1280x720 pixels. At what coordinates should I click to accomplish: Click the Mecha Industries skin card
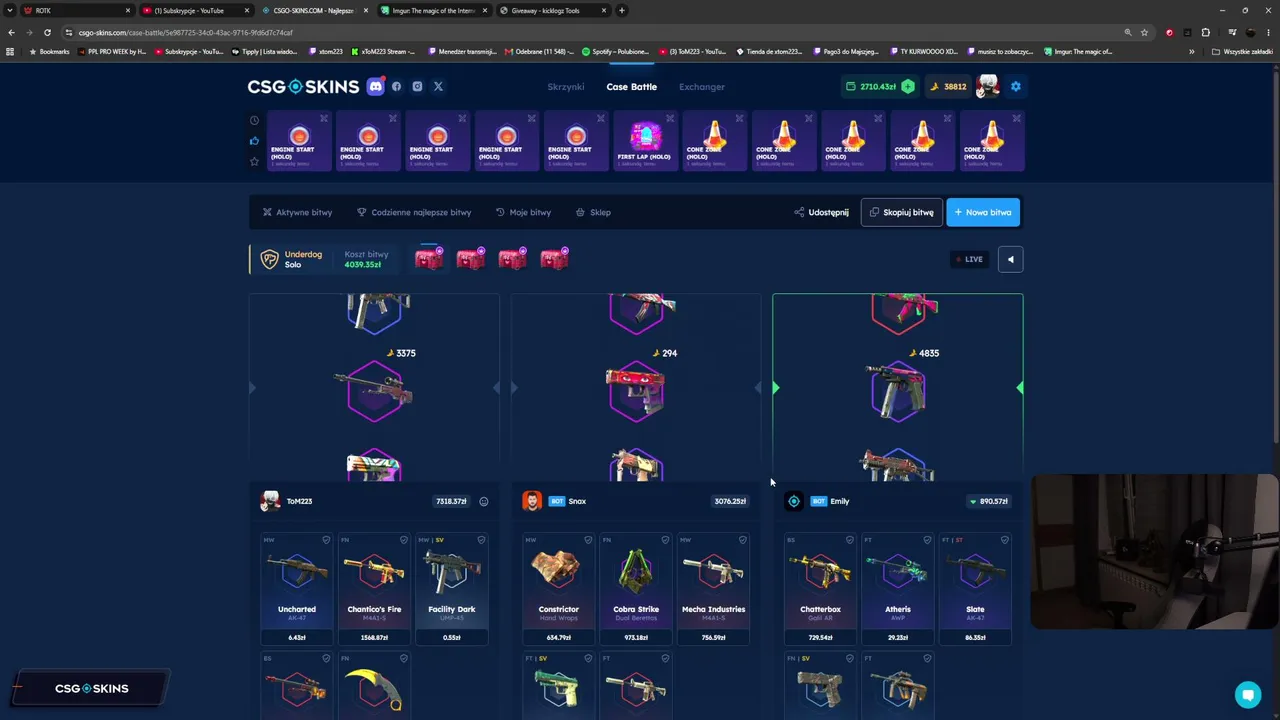click(714, 589)
